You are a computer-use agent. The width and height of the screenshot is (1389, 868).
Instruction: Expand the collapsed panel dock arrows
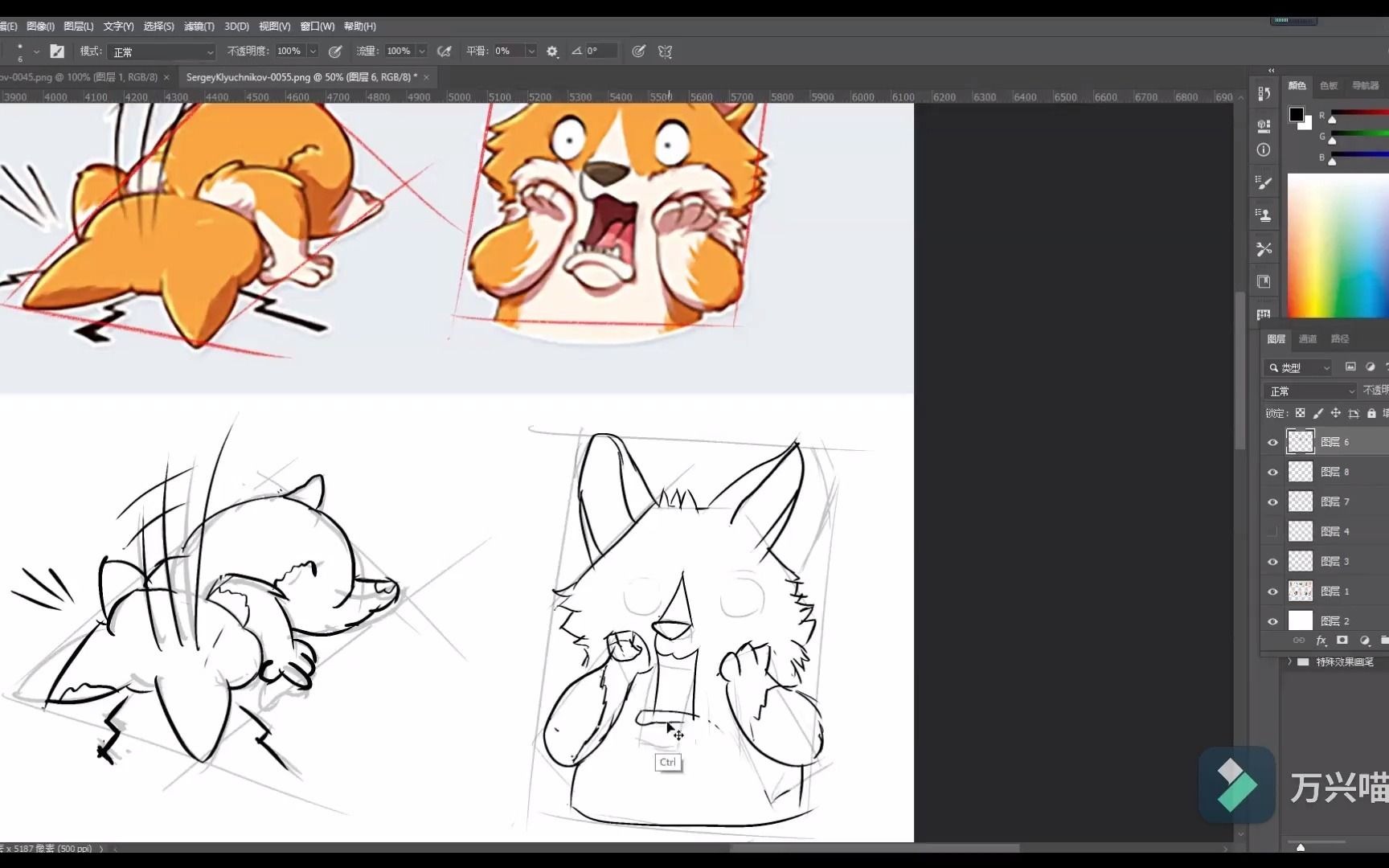[1271, 71]
